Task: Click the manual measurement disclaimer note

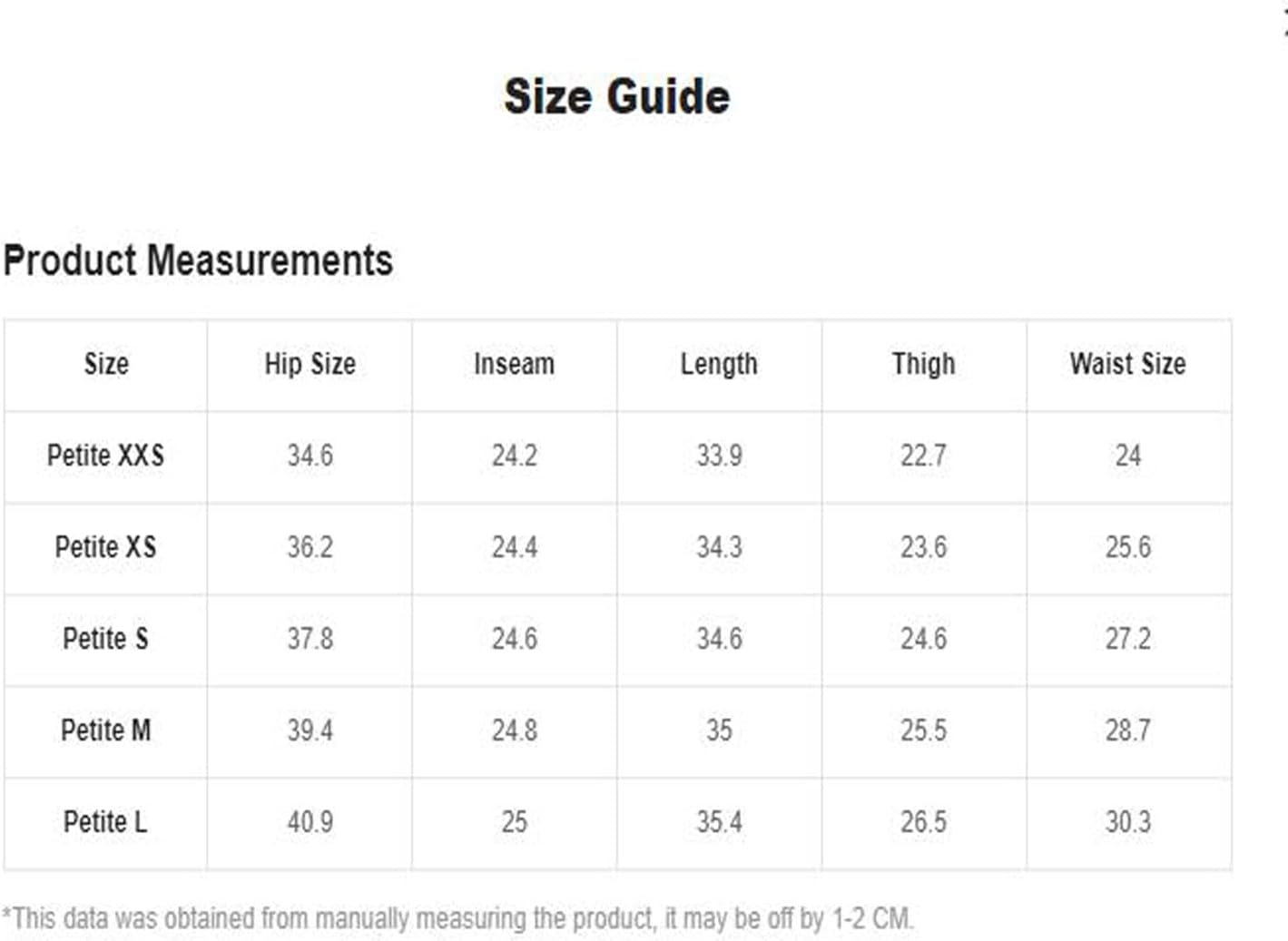Action: pyautogui.click(x=457, y=918)
